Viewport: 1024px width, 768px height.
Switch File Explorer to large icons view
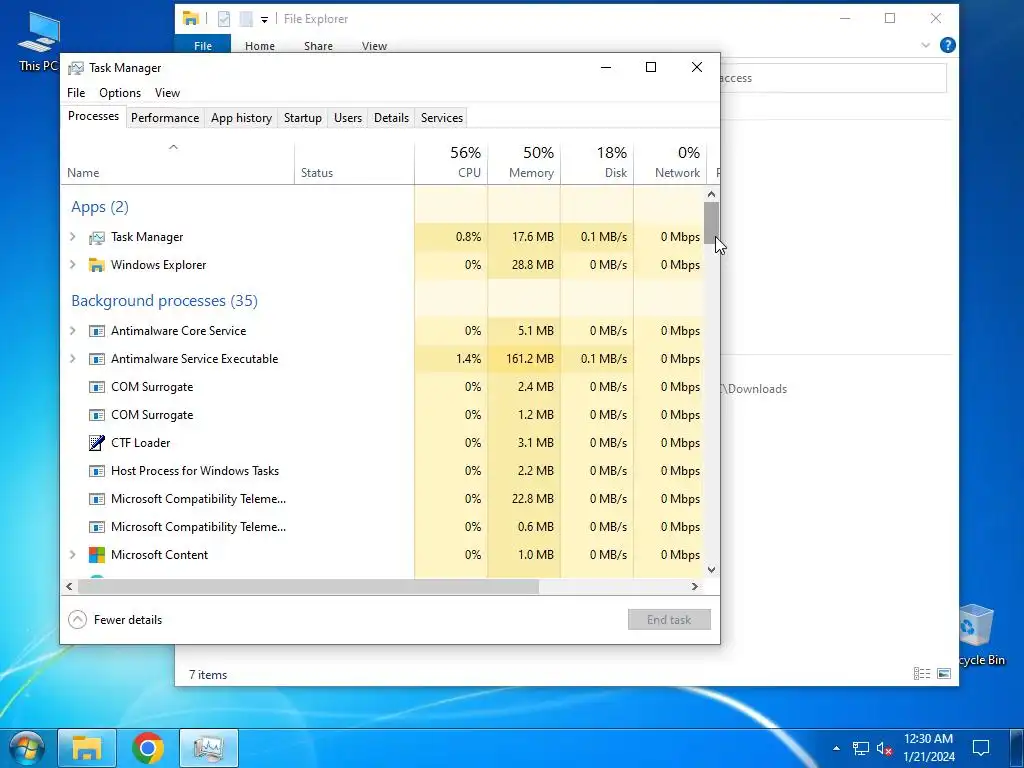pos(944,673)
